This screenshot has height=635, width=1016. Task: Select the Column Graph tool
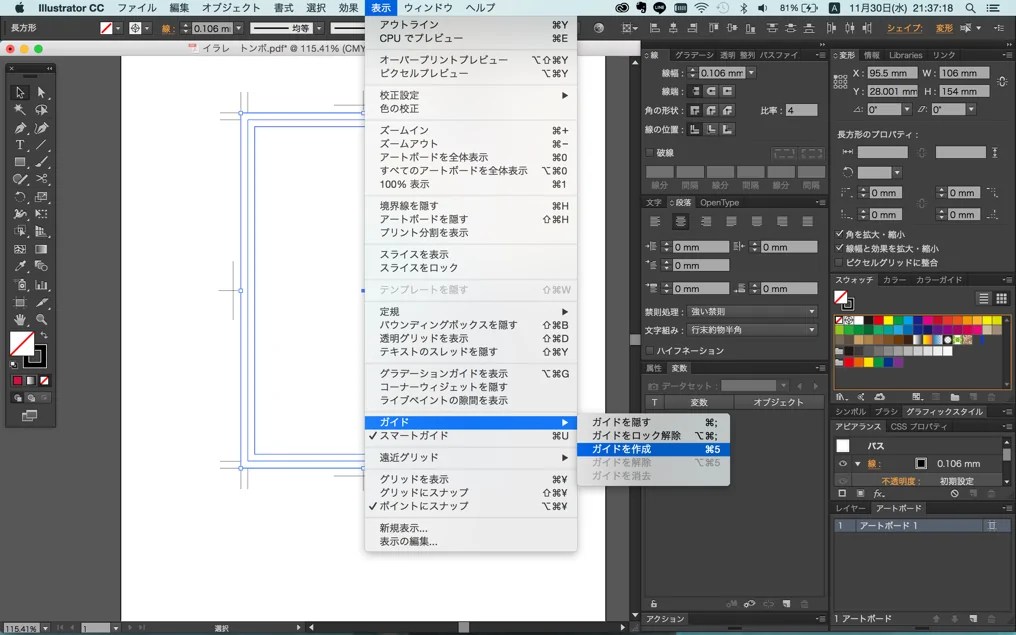(41, 284)
